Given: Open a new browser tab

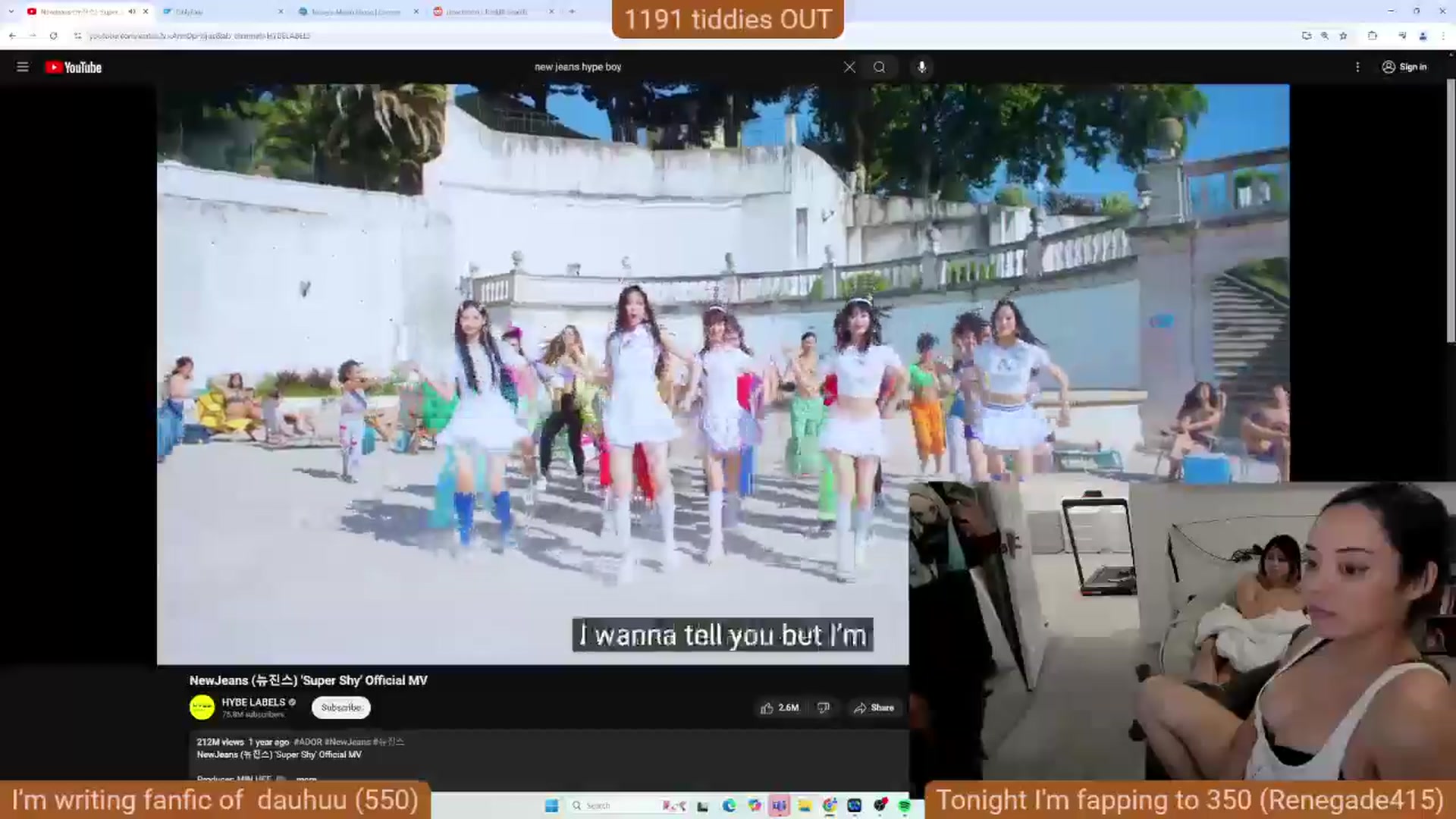Looking at the screenshot, I should click(x=572, y=11).
